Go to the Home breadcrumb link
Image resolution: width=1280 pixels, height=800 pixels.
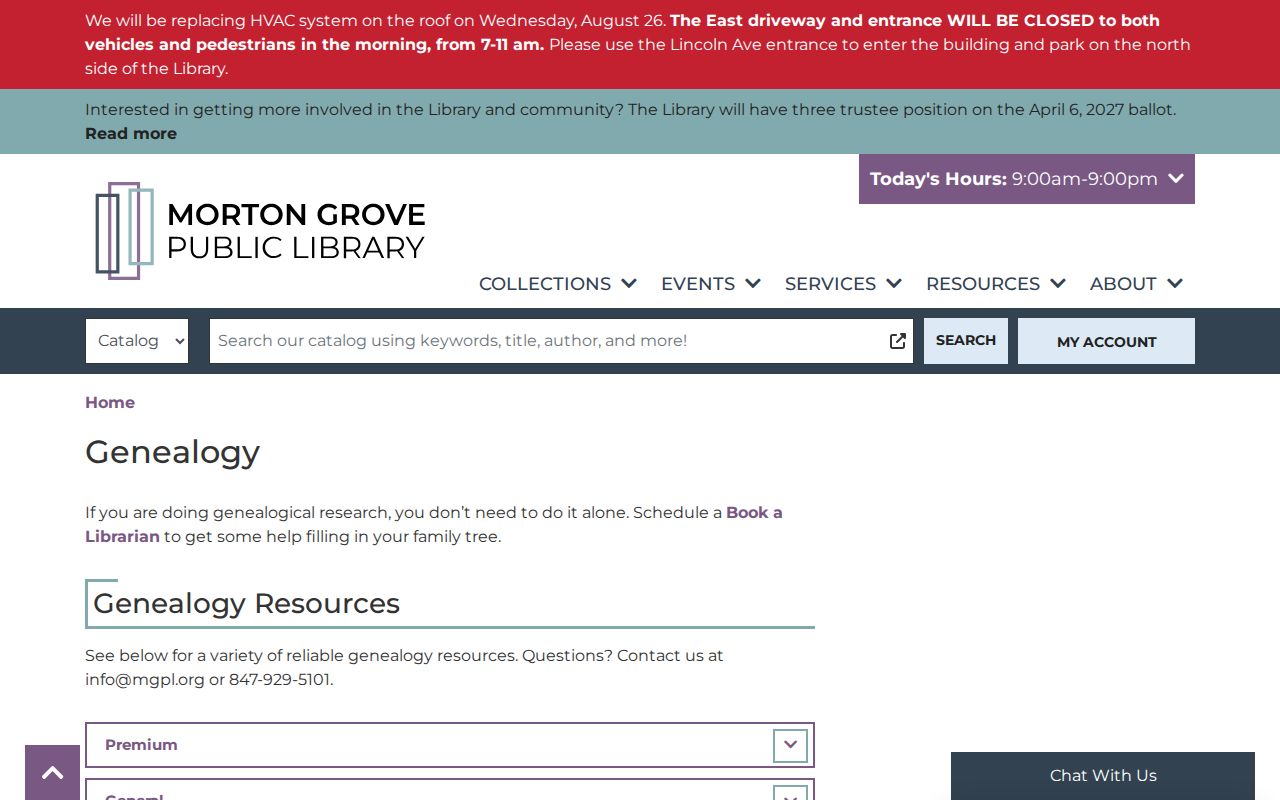pyautogui.click(x=110, y=402)
